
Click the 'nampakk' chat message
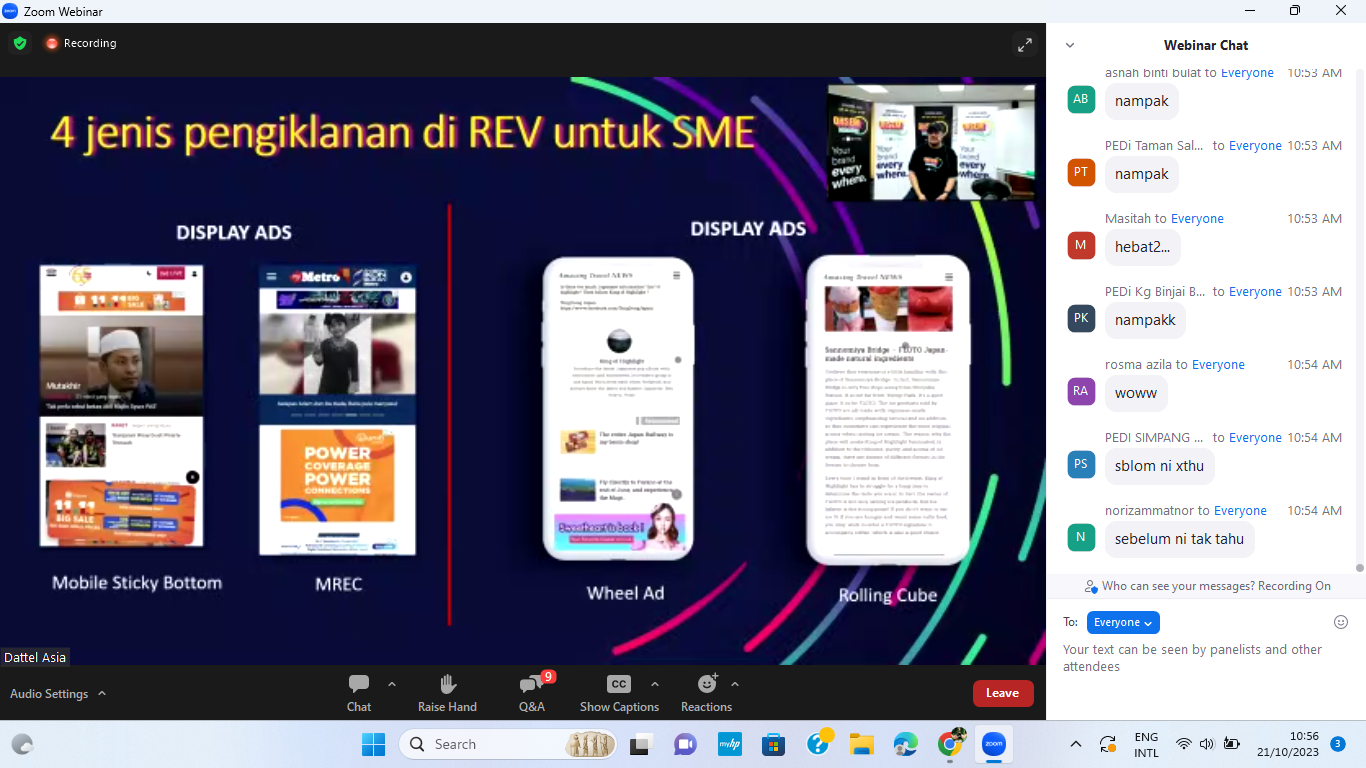click(x=1145, y=320)
